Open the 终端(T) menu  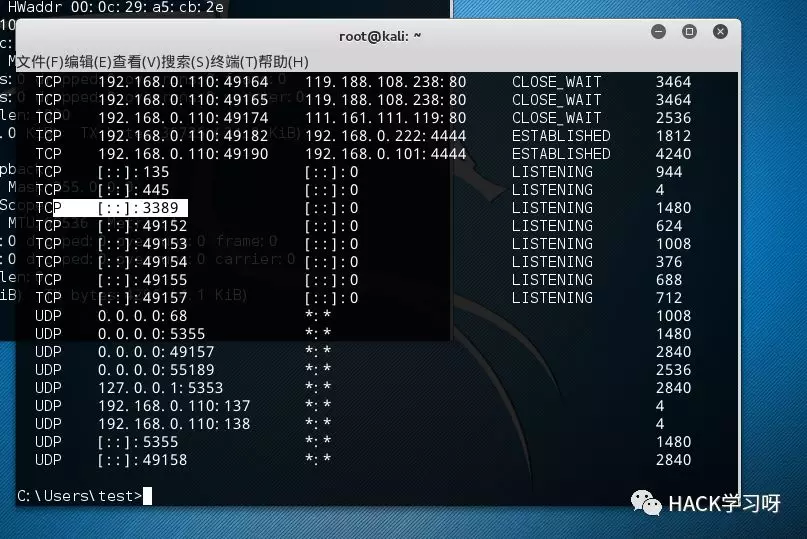(x=234, y=62)
